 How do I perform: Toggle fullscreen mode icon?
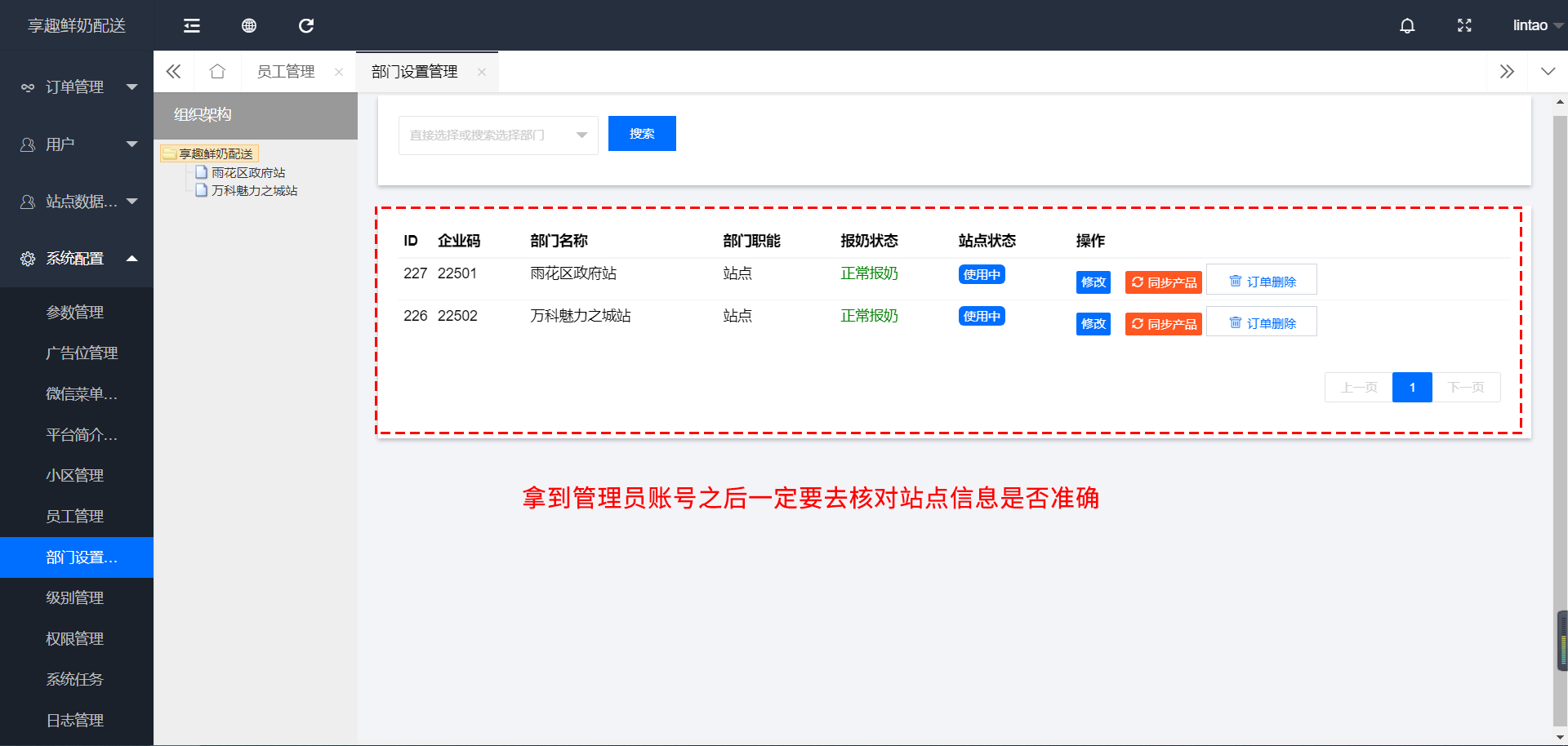coord(1464,26)
